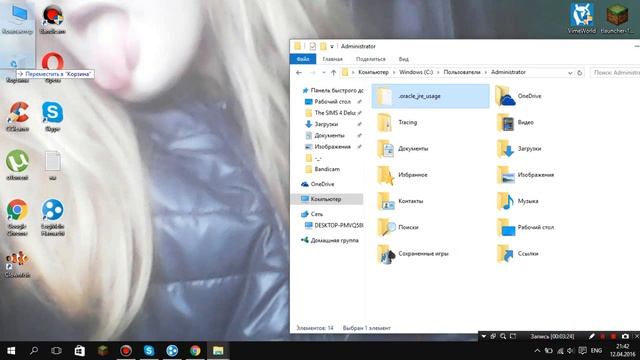Screen dimensions: 640x360
Task: Select Пользователи in the address path
Action: click(462, 72)
